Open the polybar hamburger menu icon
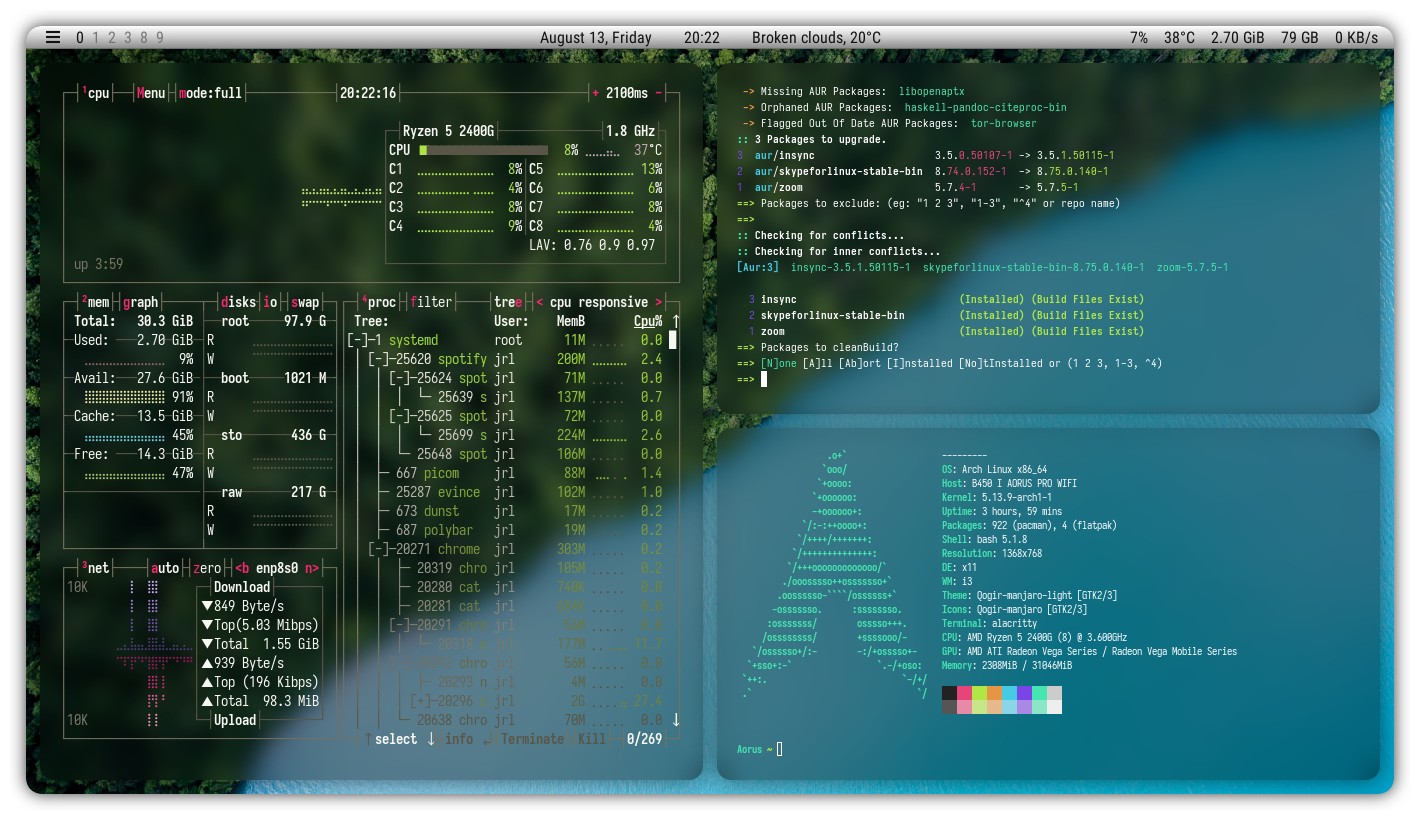This screenshot has width=1420, height=820. tap(53, 37)
